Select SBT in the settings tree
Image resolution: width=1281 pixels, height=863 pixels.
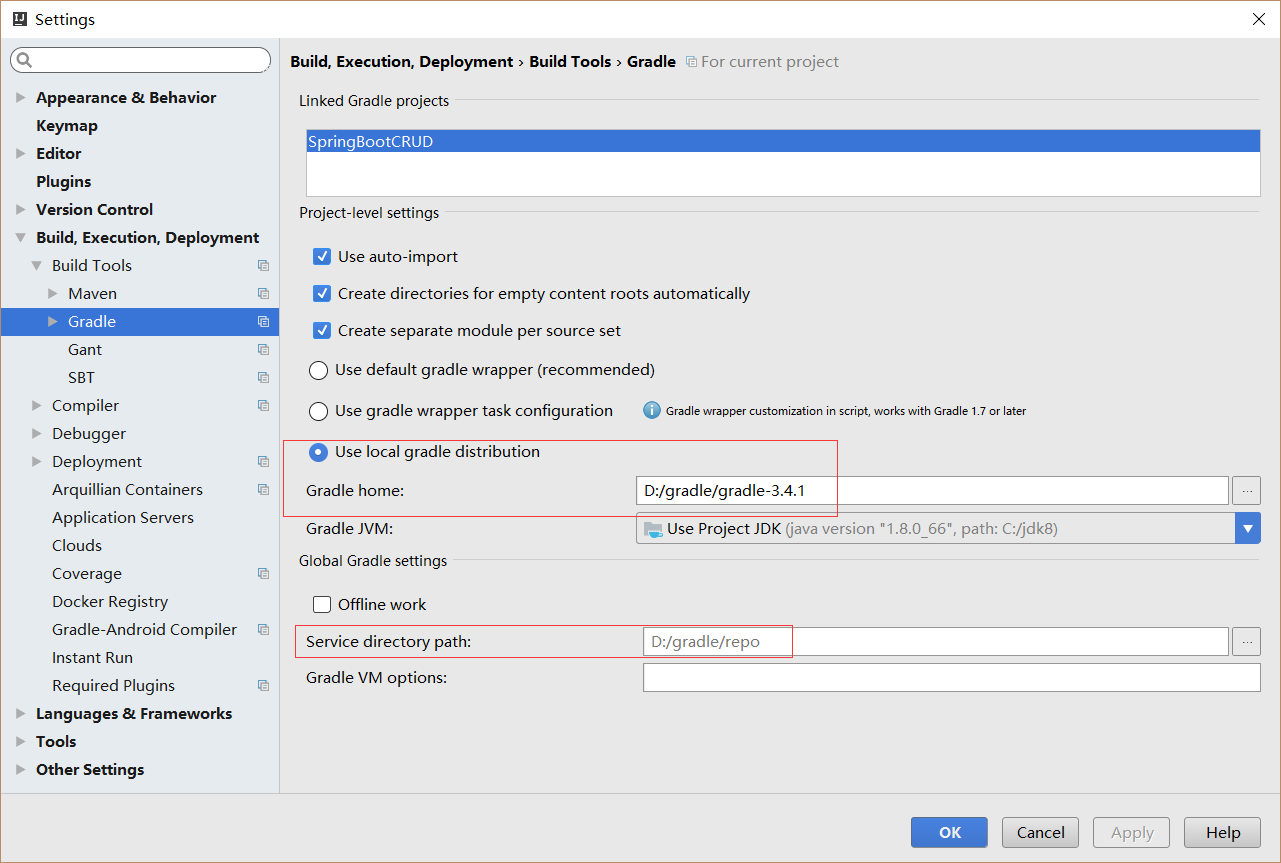pos(81,378)
